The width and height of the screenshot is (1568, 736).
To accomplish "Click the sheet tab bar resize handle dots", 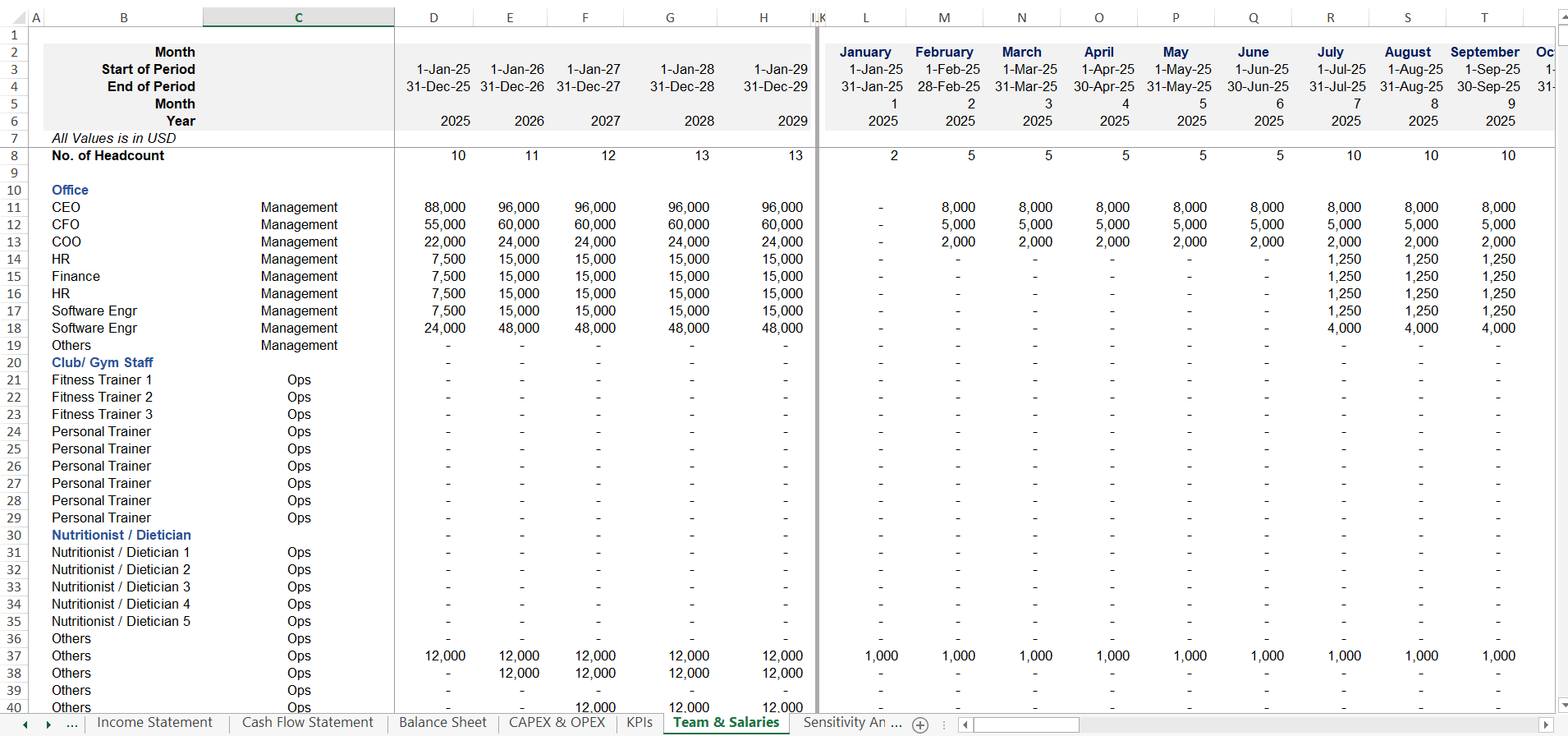I will 944,724.
